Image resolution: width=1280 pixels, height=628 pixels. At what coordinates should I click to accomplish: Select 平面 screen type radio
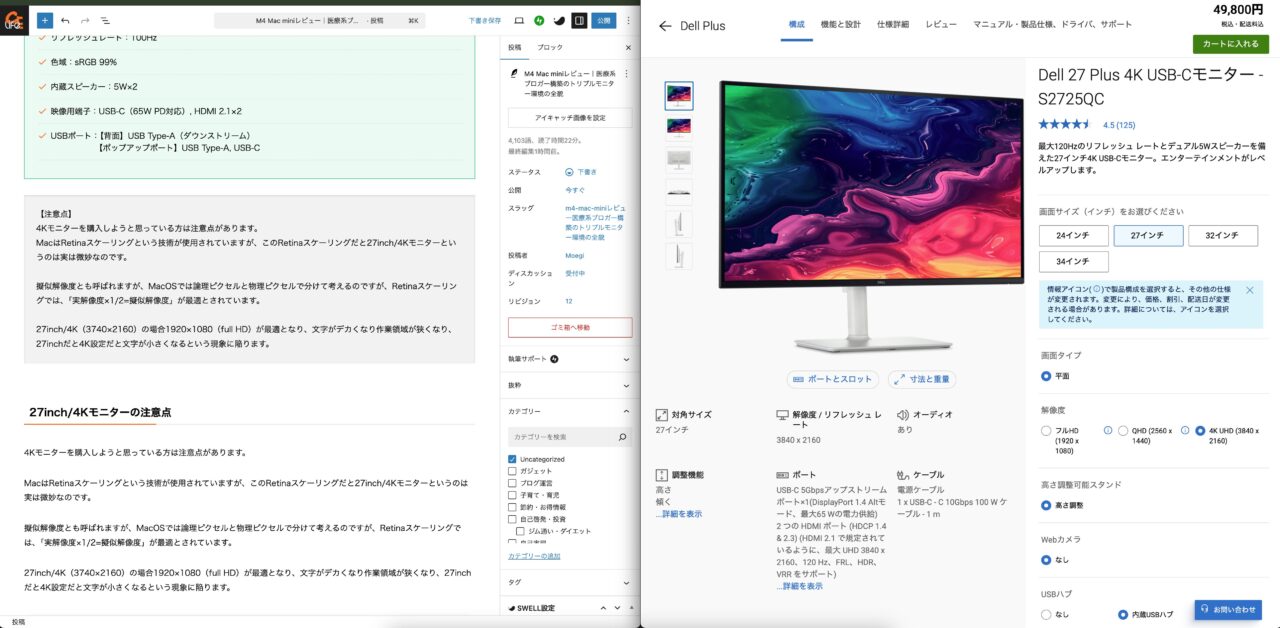click(1046, 376)
